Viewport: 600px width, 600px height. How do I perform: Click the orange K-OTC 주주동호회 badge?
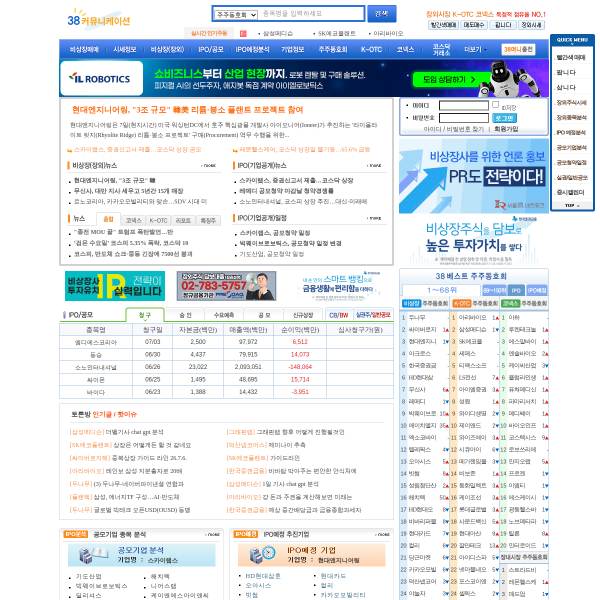pos(461,303)
